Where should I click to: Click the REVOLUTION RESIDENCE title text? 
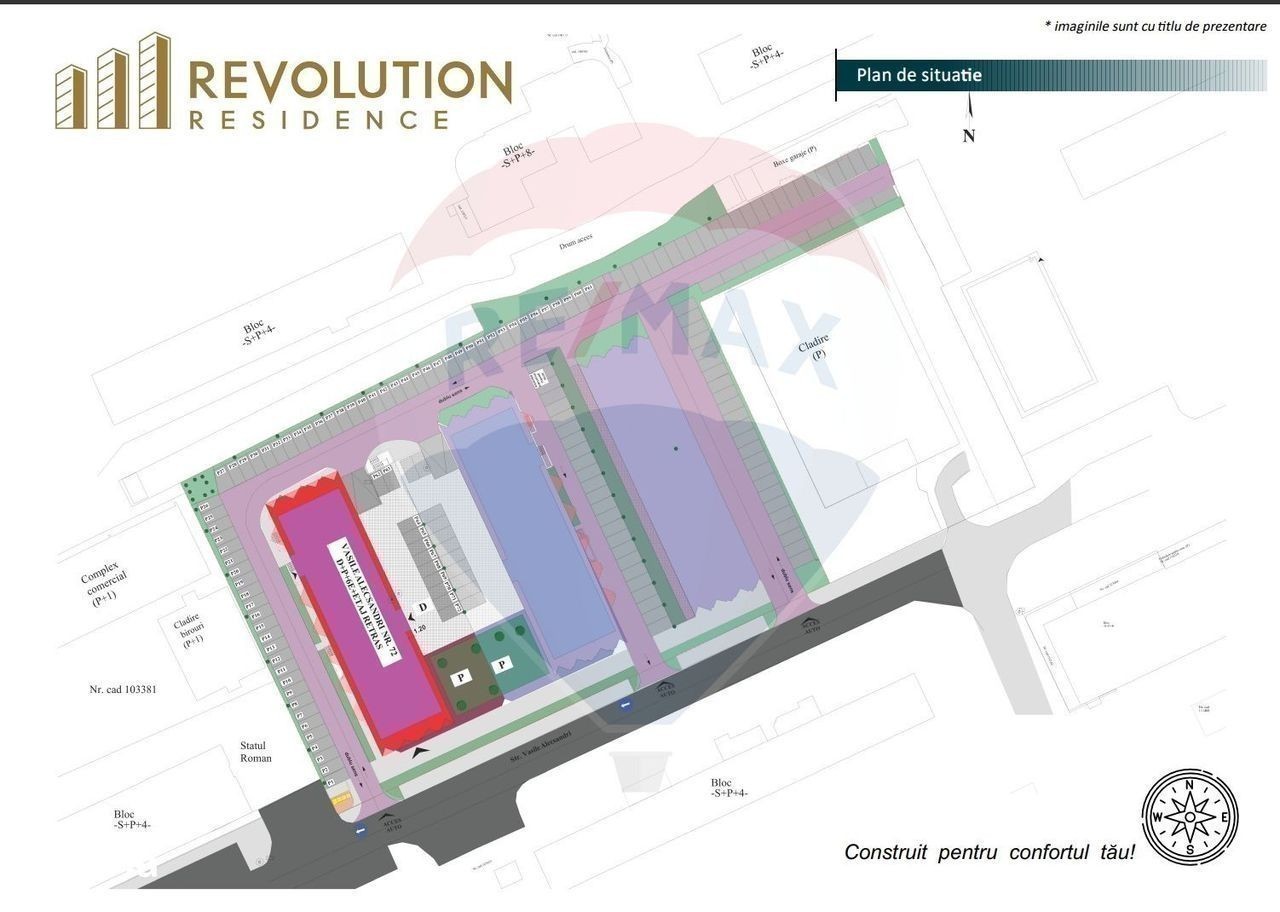coord(350,95)
